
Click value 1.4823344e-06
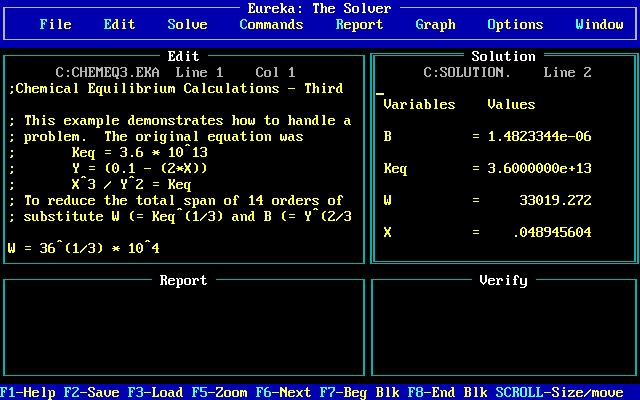click(540, 136)
